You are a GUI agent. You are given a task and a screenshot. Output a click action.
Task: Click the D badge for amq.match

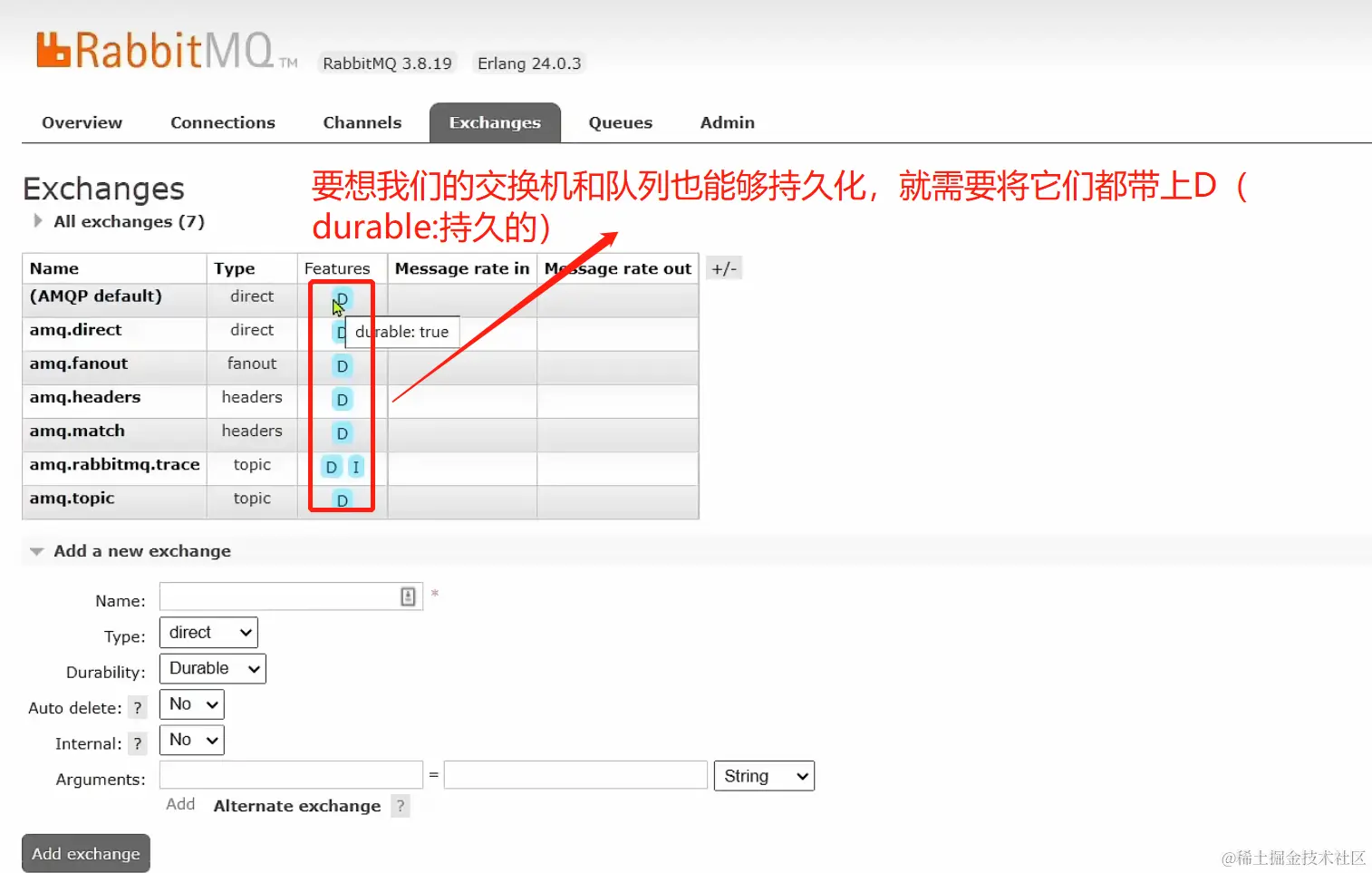point(342,433)
